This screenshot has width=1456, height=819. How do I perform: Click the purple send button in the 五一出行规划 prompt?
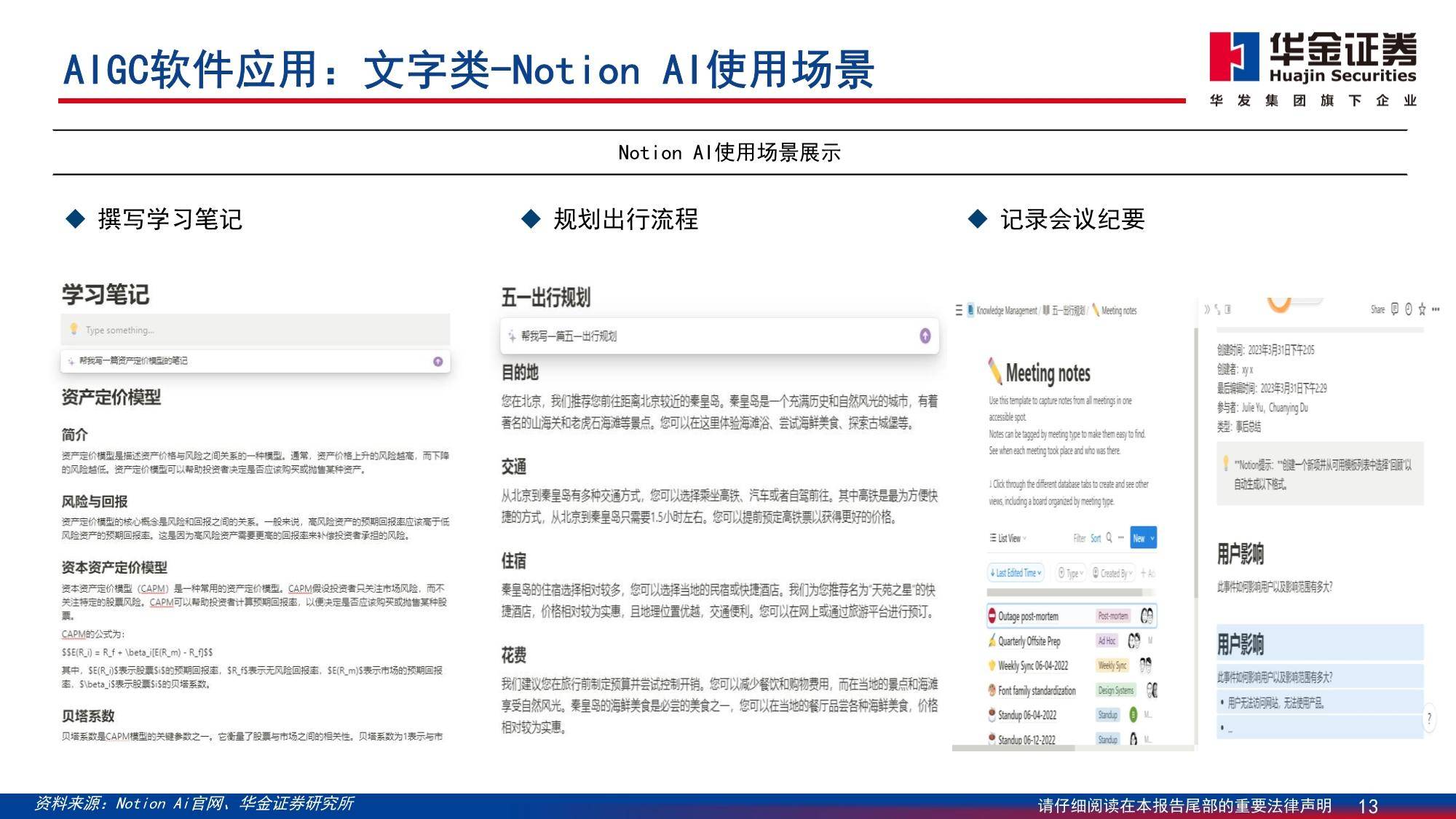tap(925, 336)
